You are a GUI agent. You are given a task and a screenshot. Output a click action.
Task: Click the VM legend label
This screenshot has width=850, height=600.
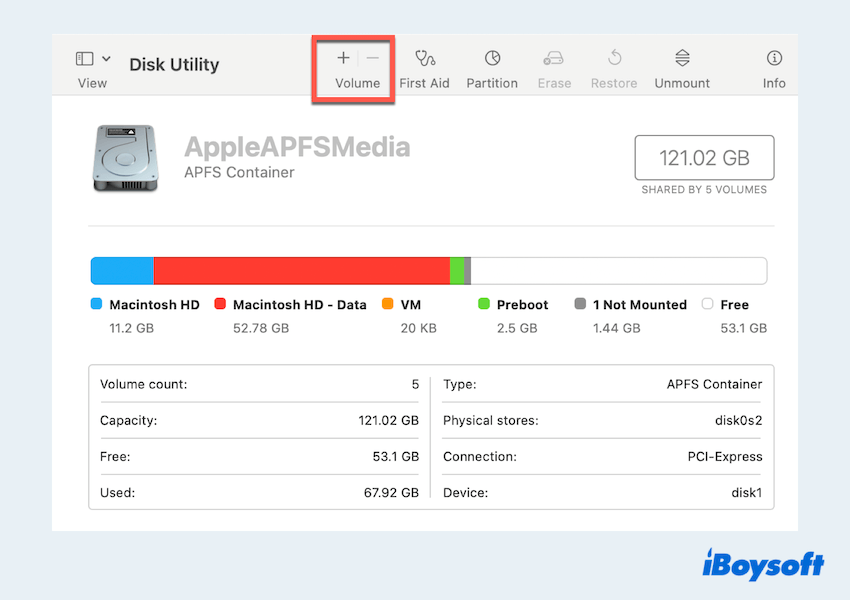click(411, 305)
